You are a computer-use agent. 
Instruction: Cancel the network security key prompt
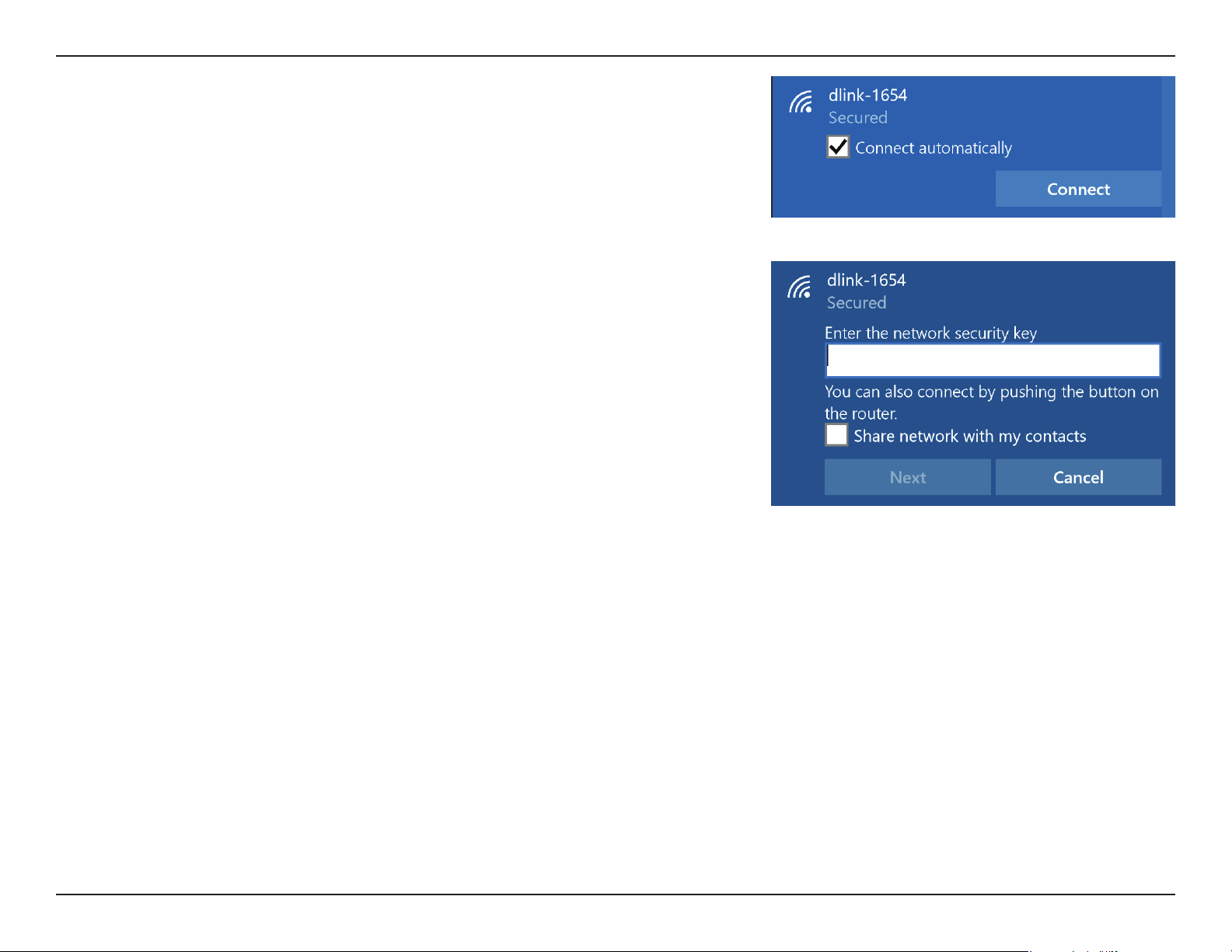tap(1078, 477)
